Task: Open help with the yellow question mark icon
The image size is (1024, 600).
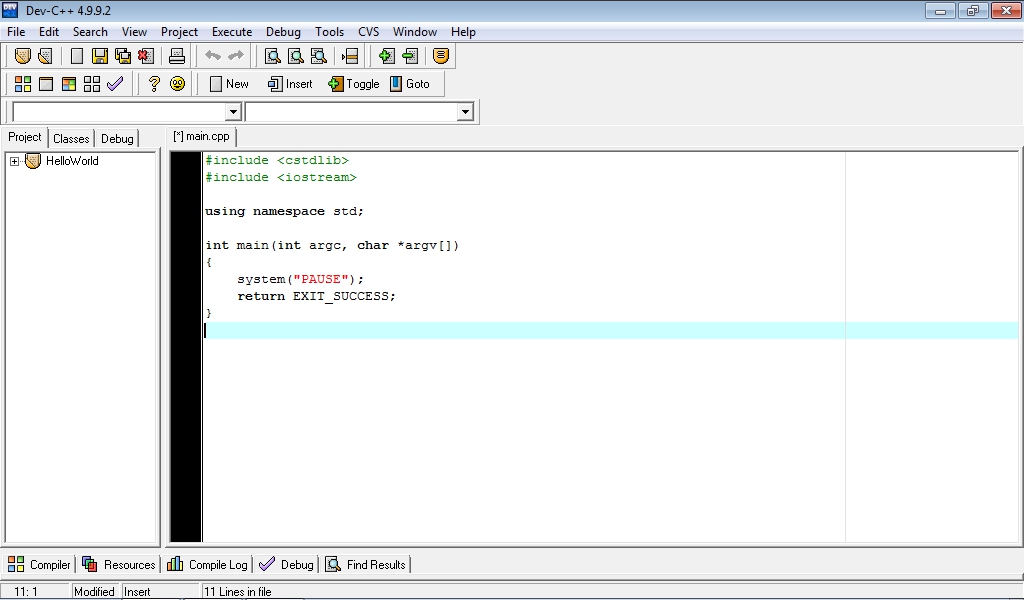Action: 154,84
